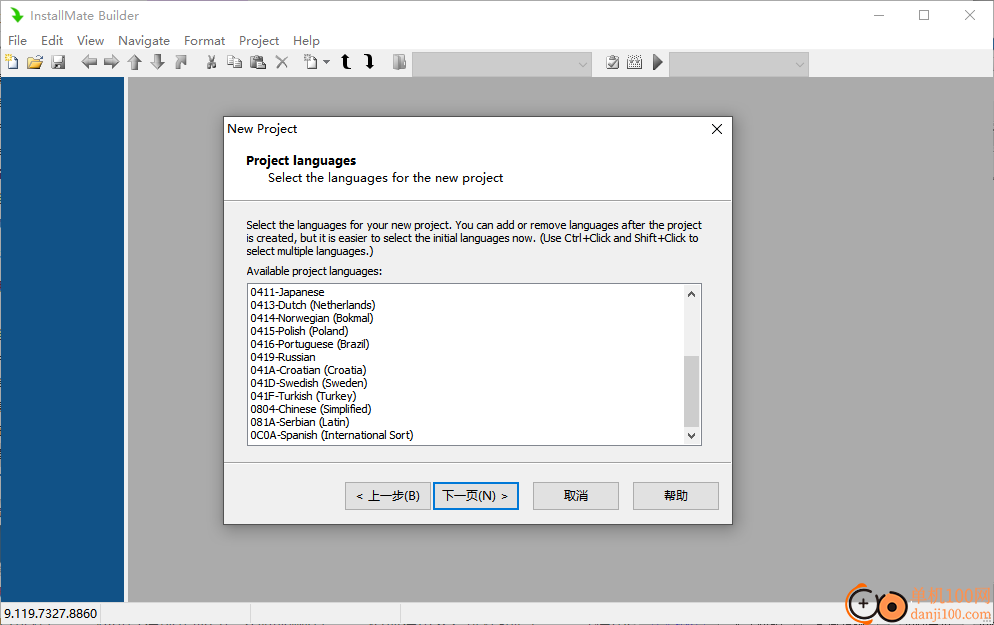Image resolution: width=994 pixels, height=625 pixels.
Task: Click the Down arrow navigation icon
Action: pyautogui.click(x=158, y=62)
